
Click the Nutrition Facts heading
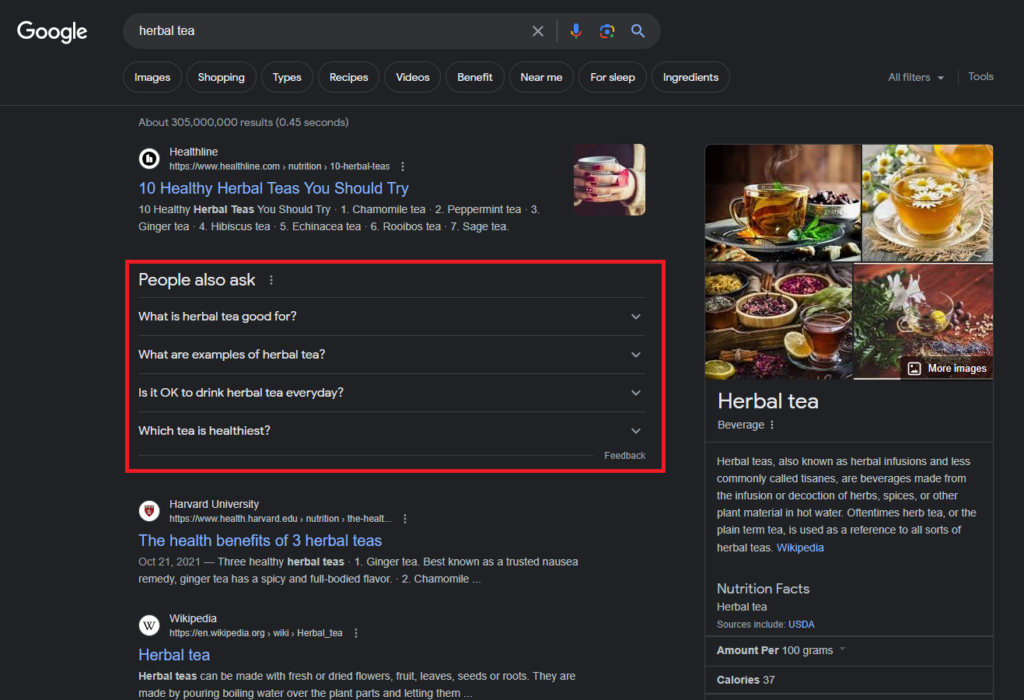tap(763, 589)
